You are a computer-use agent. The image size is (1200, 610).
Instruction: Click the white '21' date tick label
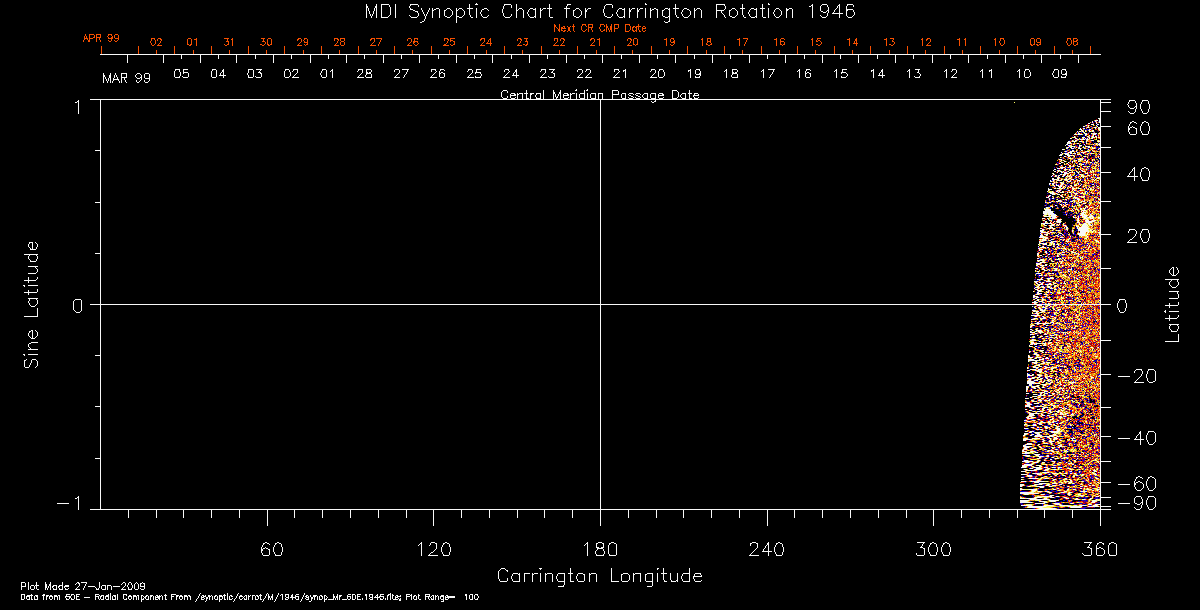click(620, 74)
